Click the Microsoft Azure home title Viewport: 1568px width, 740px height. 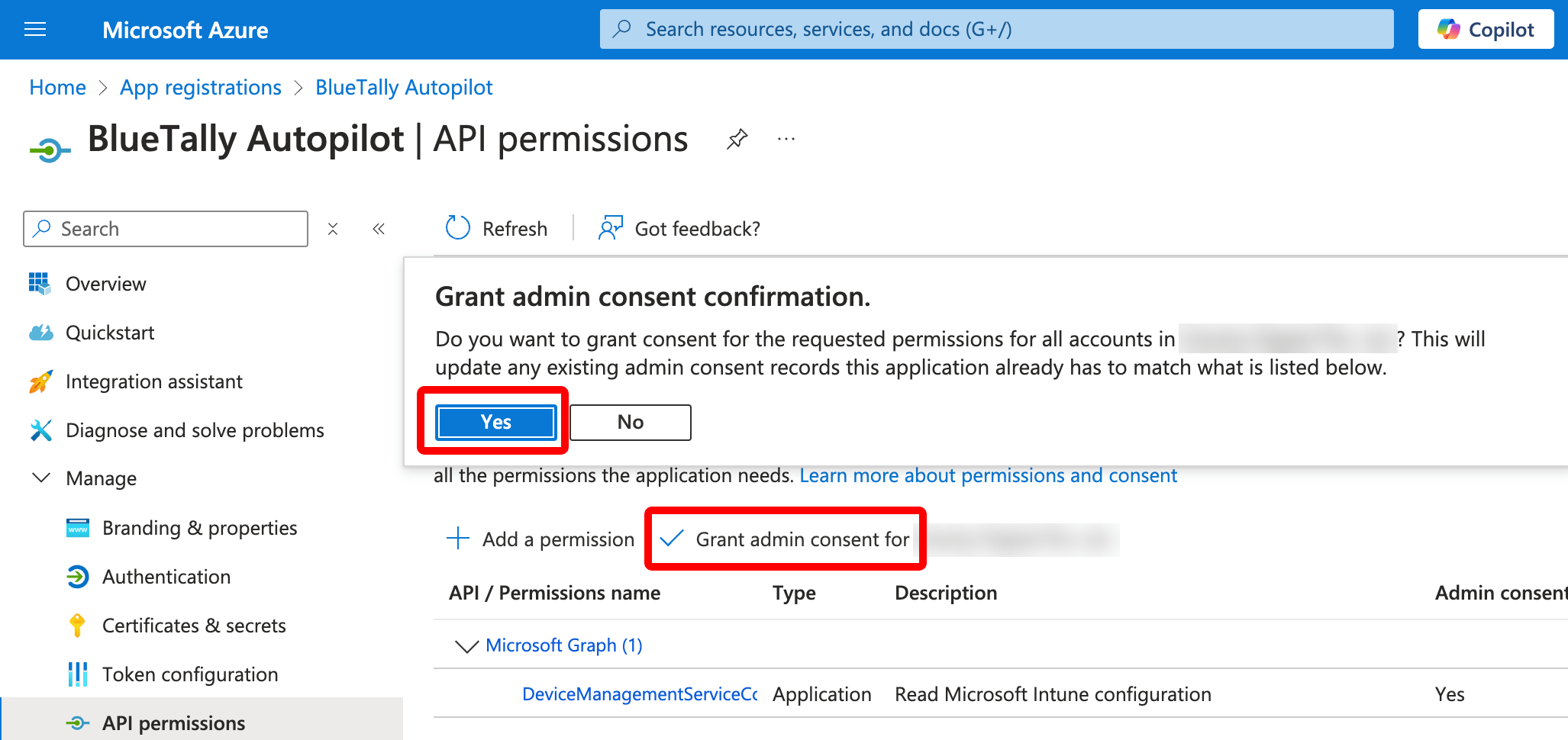pos(186,30)
